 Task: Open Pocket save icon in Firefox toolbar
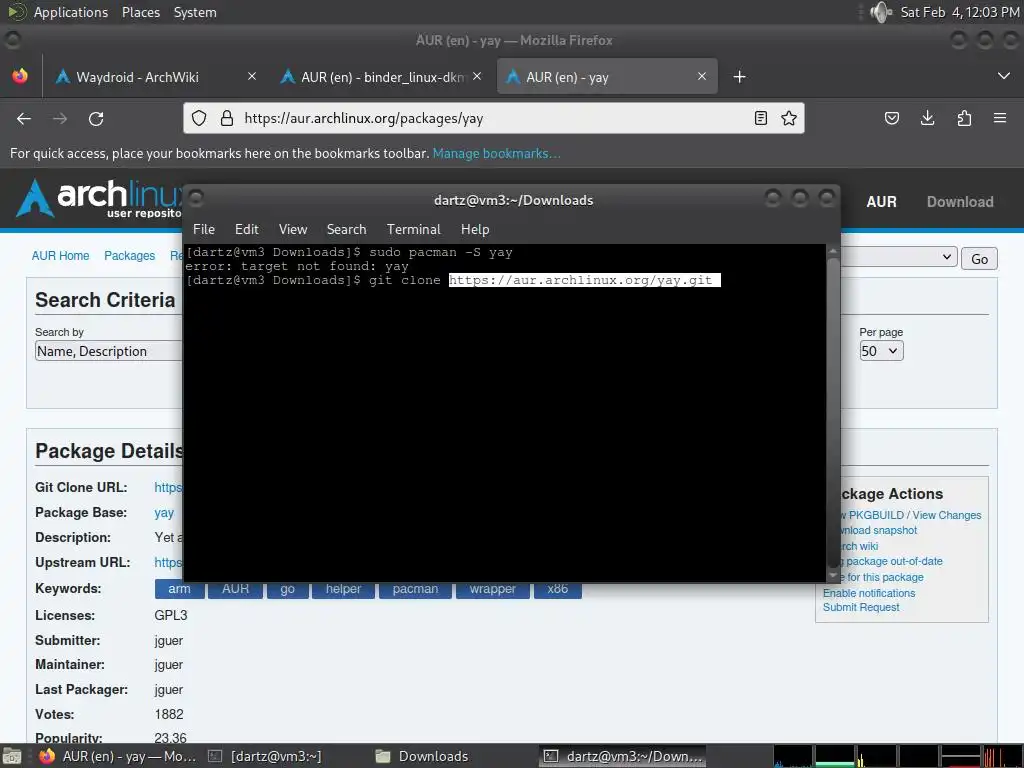[891, 118]
